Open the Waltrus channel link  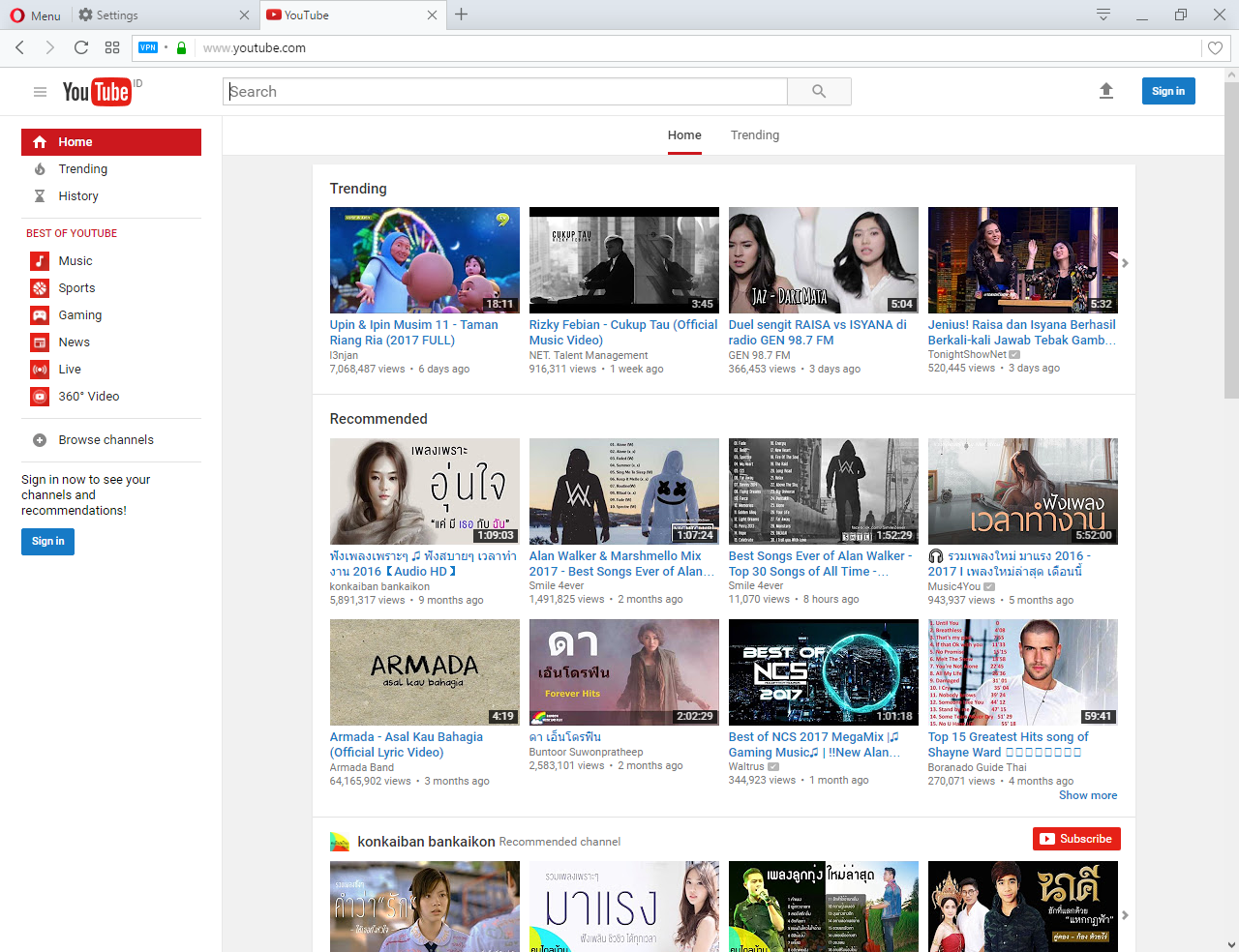click(746, 766)
